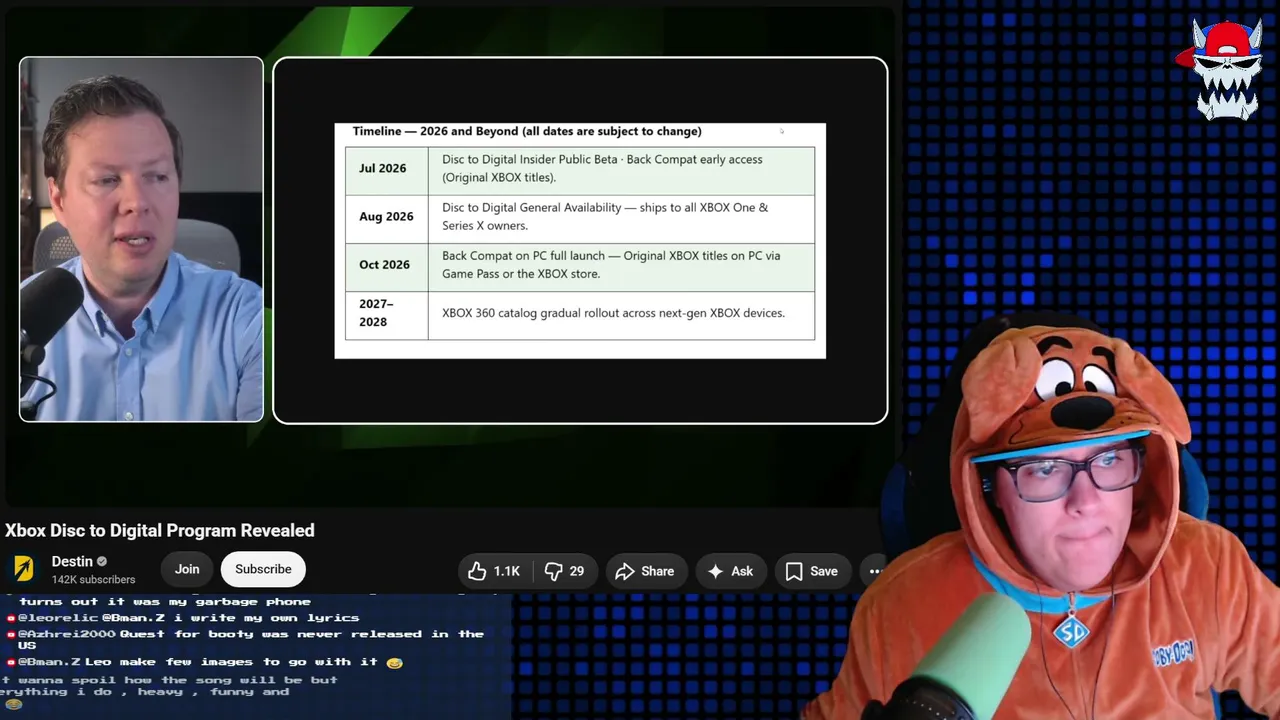Click the "XBOX 360 catalog gradual rollout" text

(613, 313)
